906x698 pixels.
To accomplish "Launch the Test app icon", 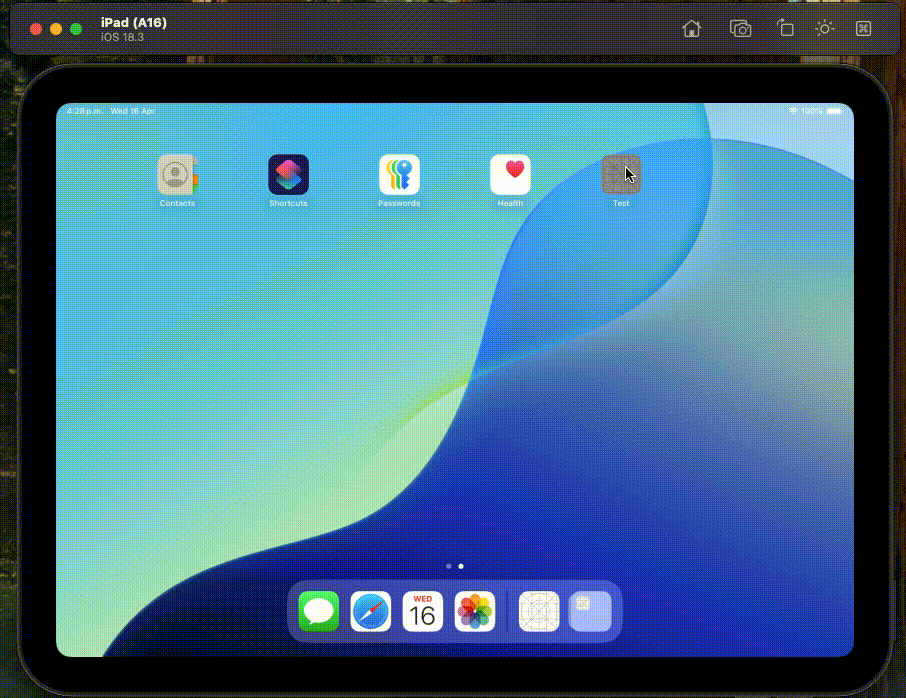I will [621, 175].
